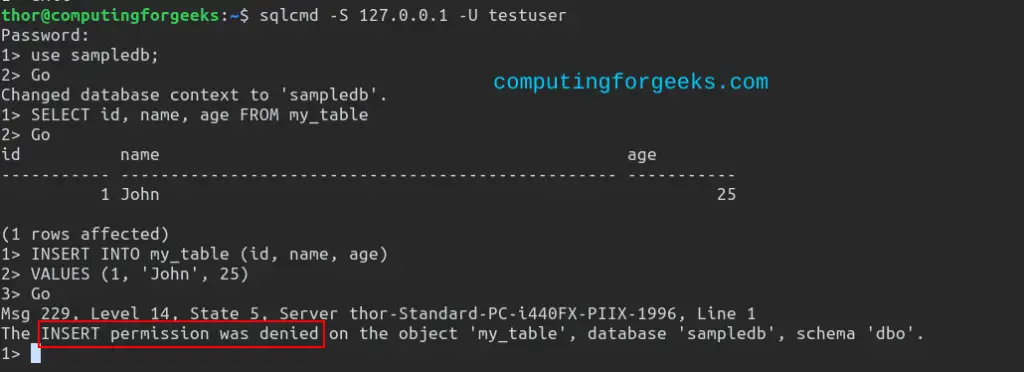Click the age value 25 in the result row
This screenshot has width=1024, height=372.
[x=726, y=194]
